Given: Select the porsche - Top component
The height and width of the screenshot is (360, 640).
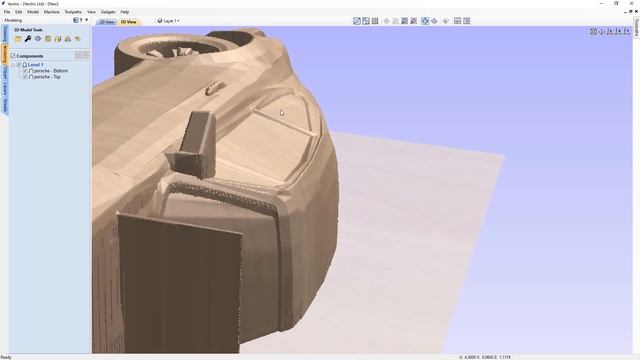Looking at the screenshot, I should pyautogui.click(x=47, y=77).
